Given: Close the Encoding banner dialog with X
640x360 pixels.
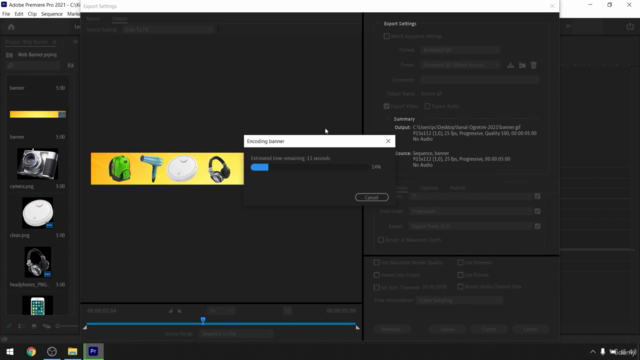Looking at the screenshot, I should click(388, 141).
